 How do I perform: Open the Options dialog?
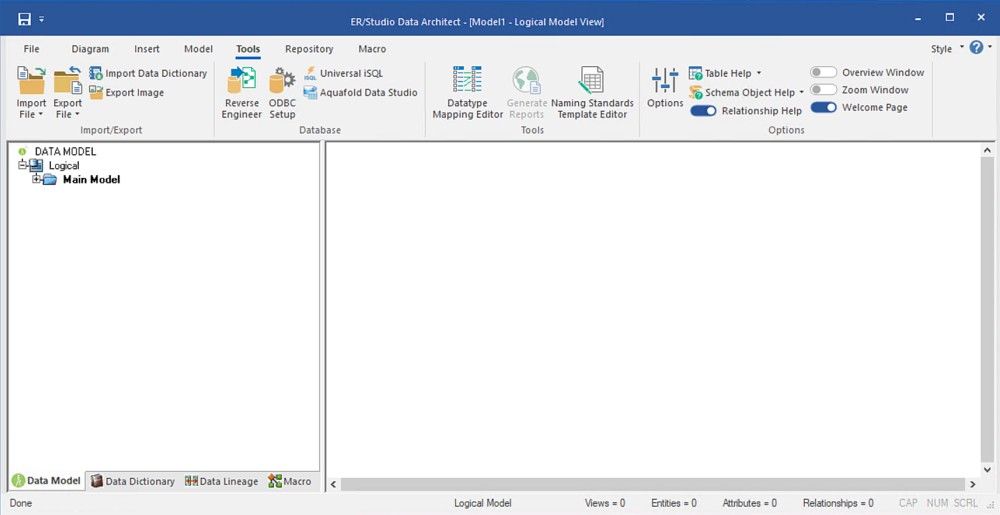[x=665, y=87]
